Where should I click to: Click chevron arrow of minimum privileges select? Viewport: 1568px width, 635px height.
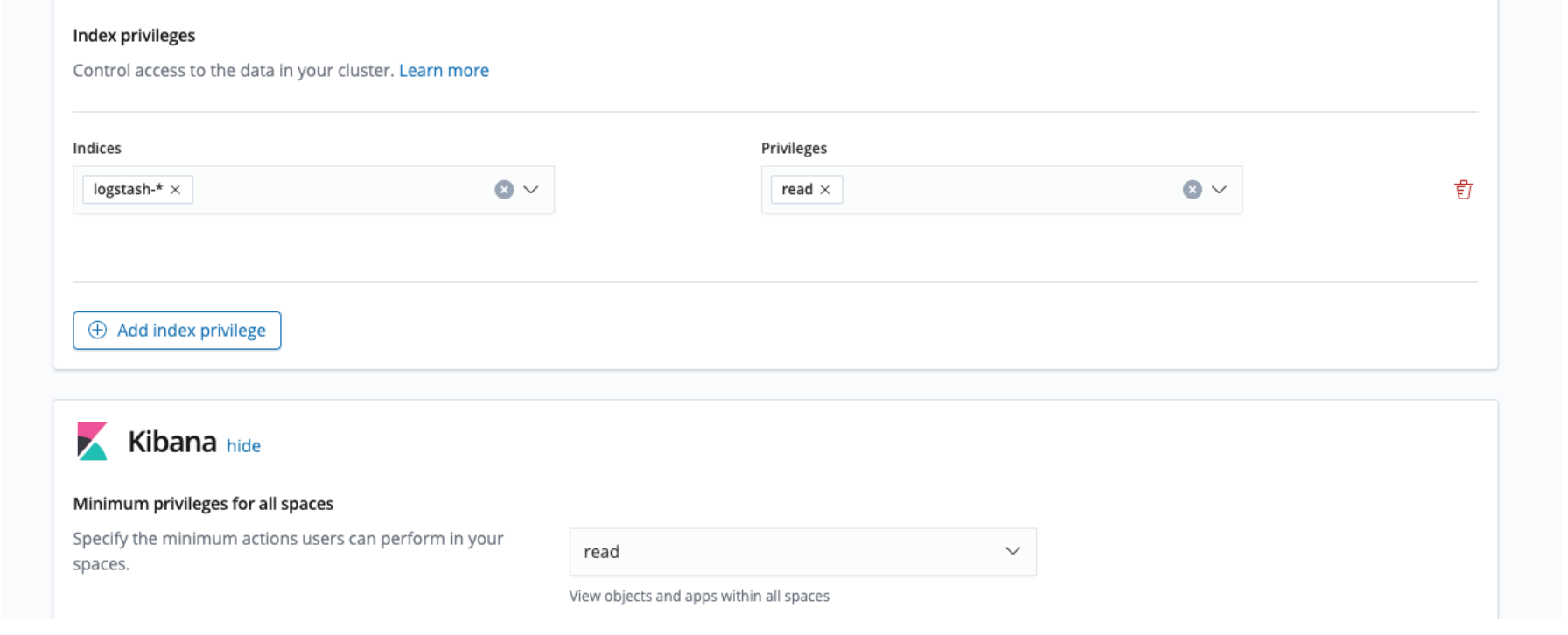(x=1012, y=552)
